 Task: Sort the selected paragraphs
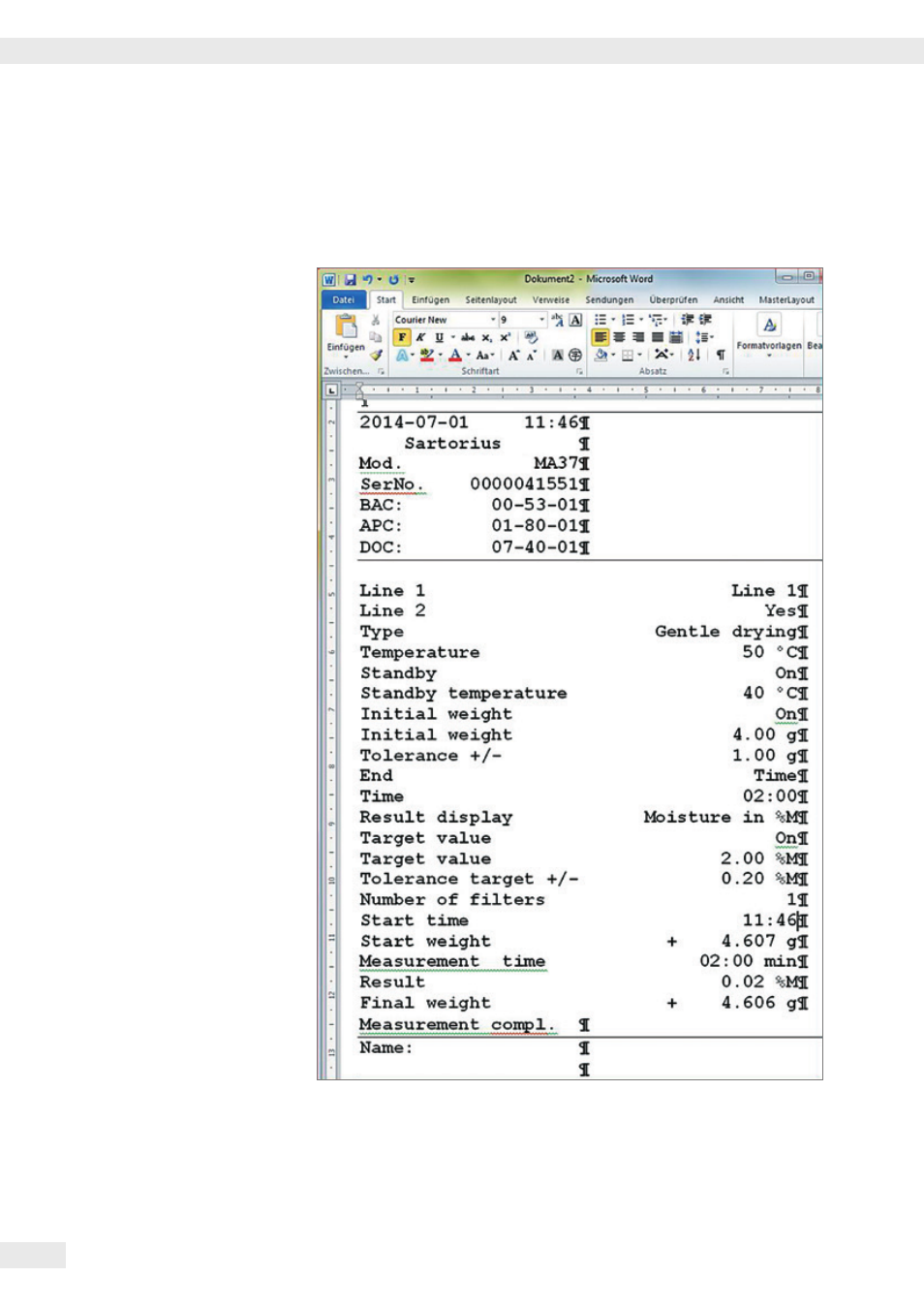click(x=693, y=356)
